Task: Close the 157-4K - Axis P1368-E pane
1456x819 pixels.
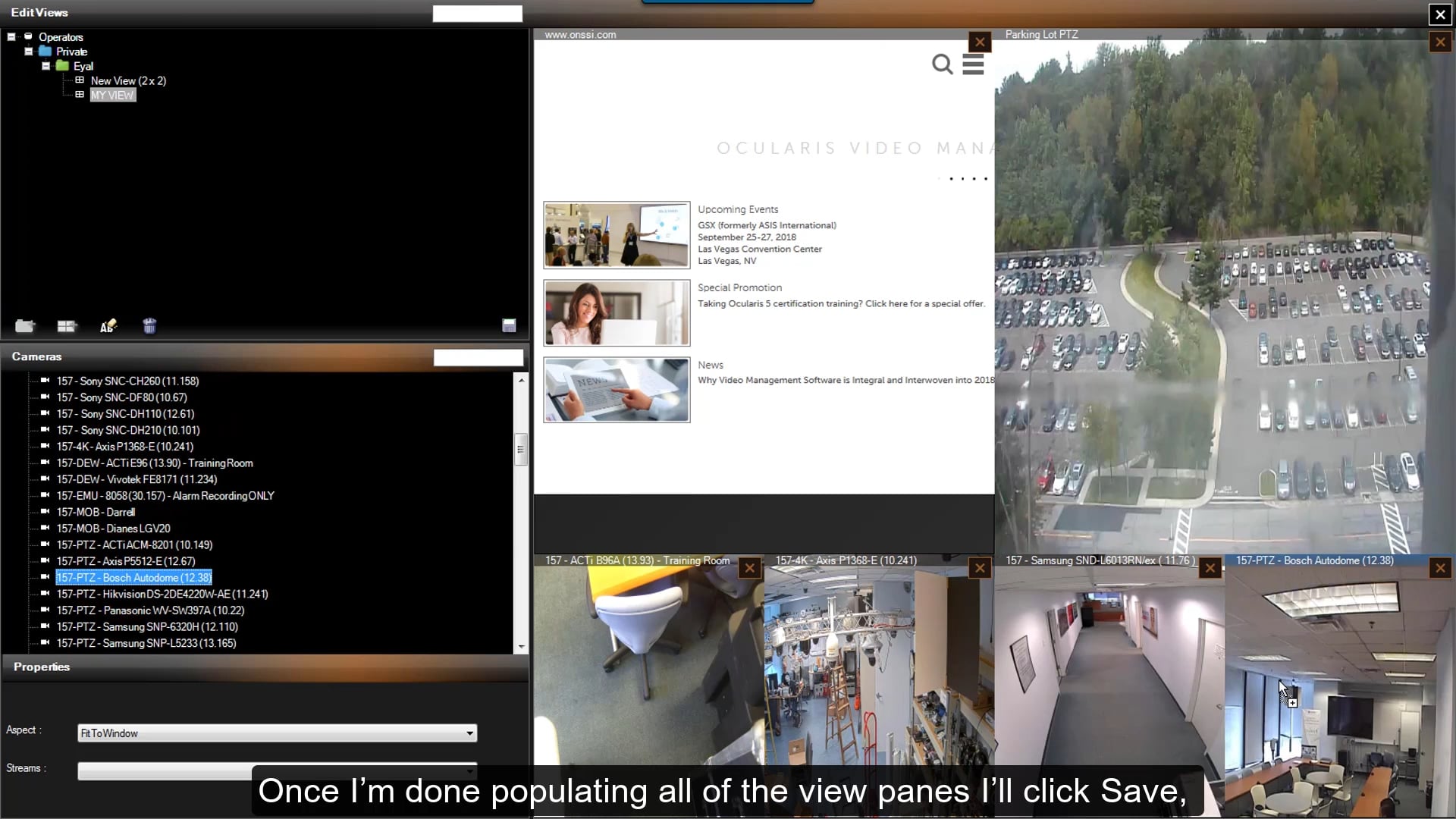Action: pyautogui.click(x=980, y=568)
